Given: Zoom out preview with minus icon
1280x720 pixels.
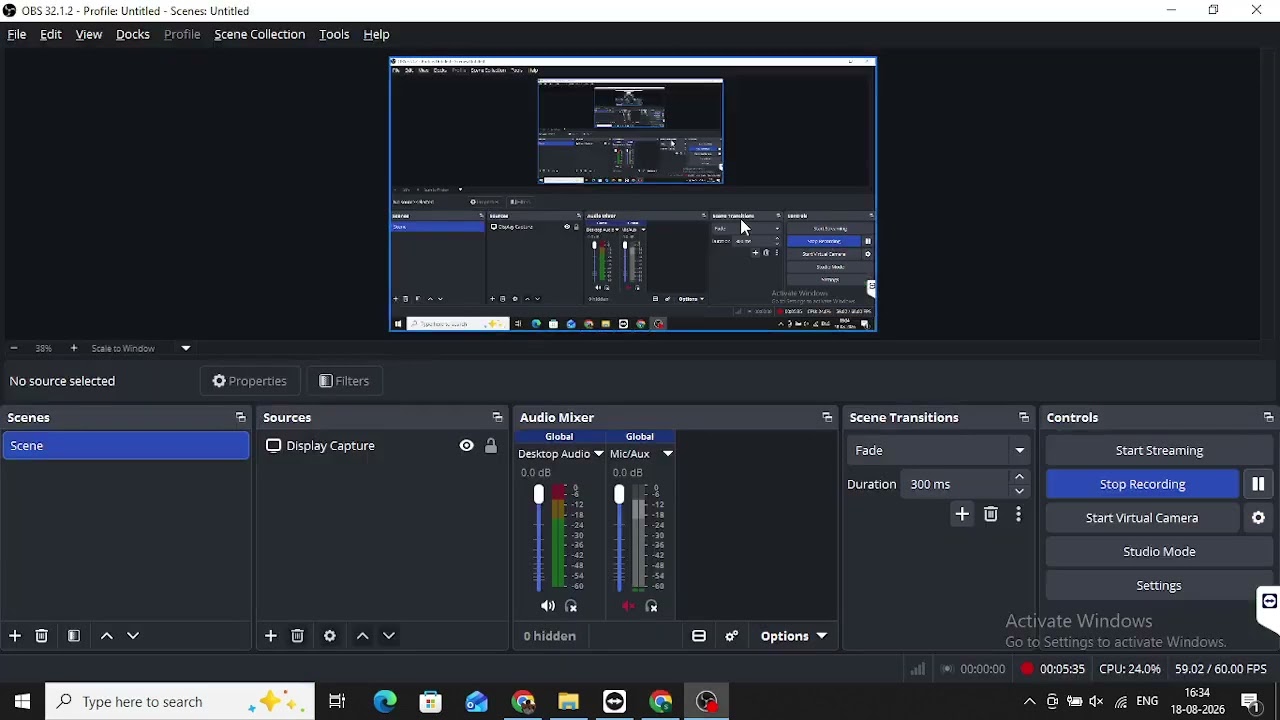Looking at the screenshot, I should pyautogui.click(x=14, y=349).
